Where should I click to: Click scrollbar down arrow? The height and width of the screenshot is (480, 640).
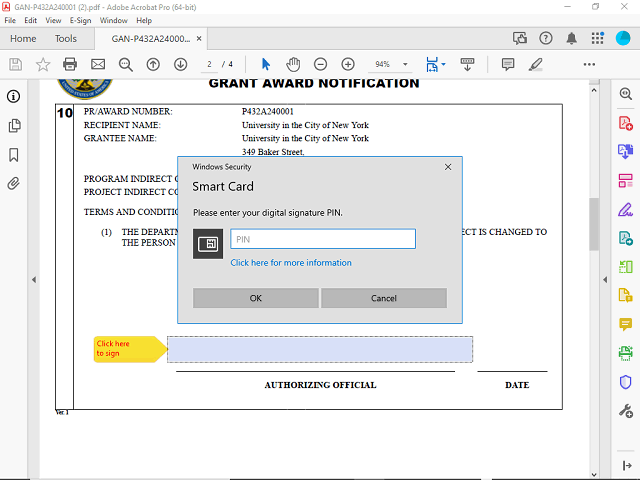click(x=594, y=475)
